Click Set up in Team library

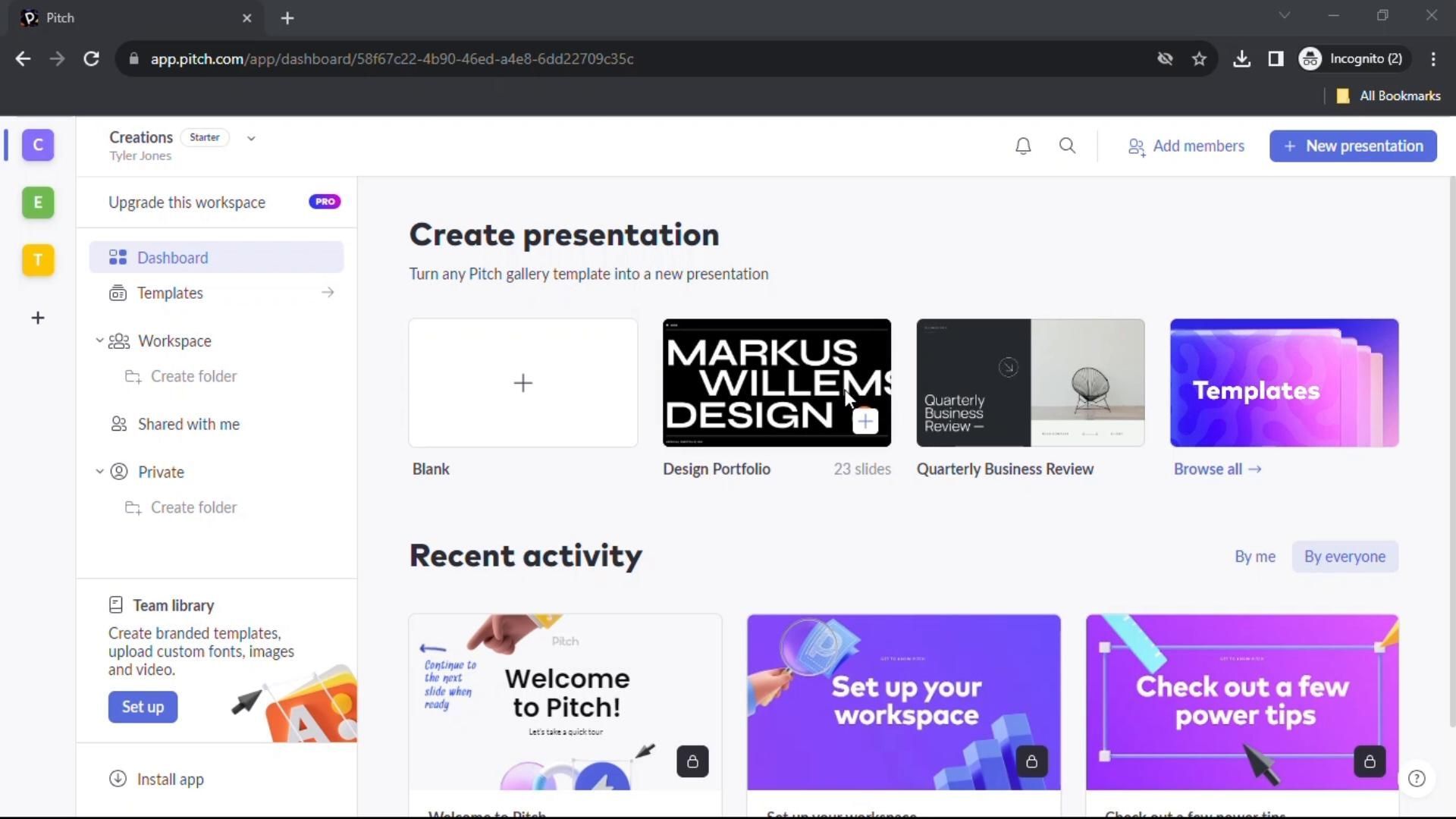click(x=143, y=707)
